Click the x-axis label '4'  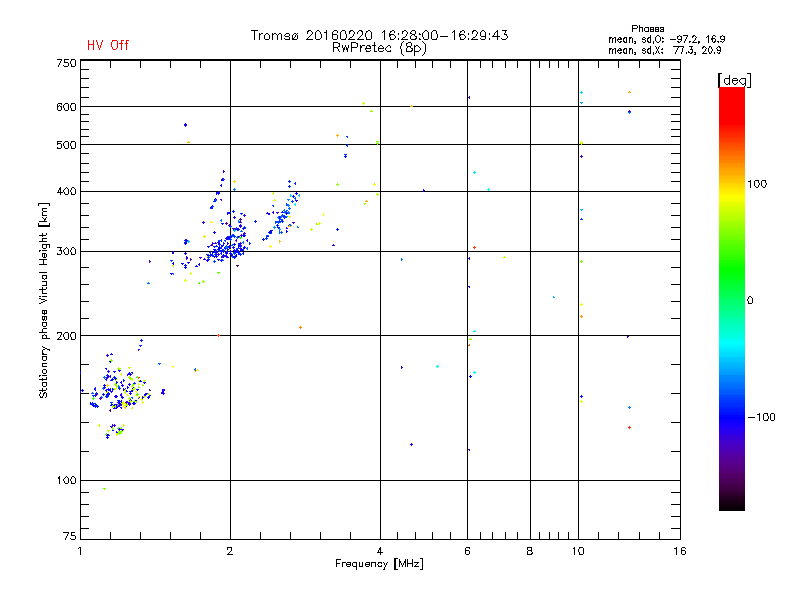click(x=380, y=551)
